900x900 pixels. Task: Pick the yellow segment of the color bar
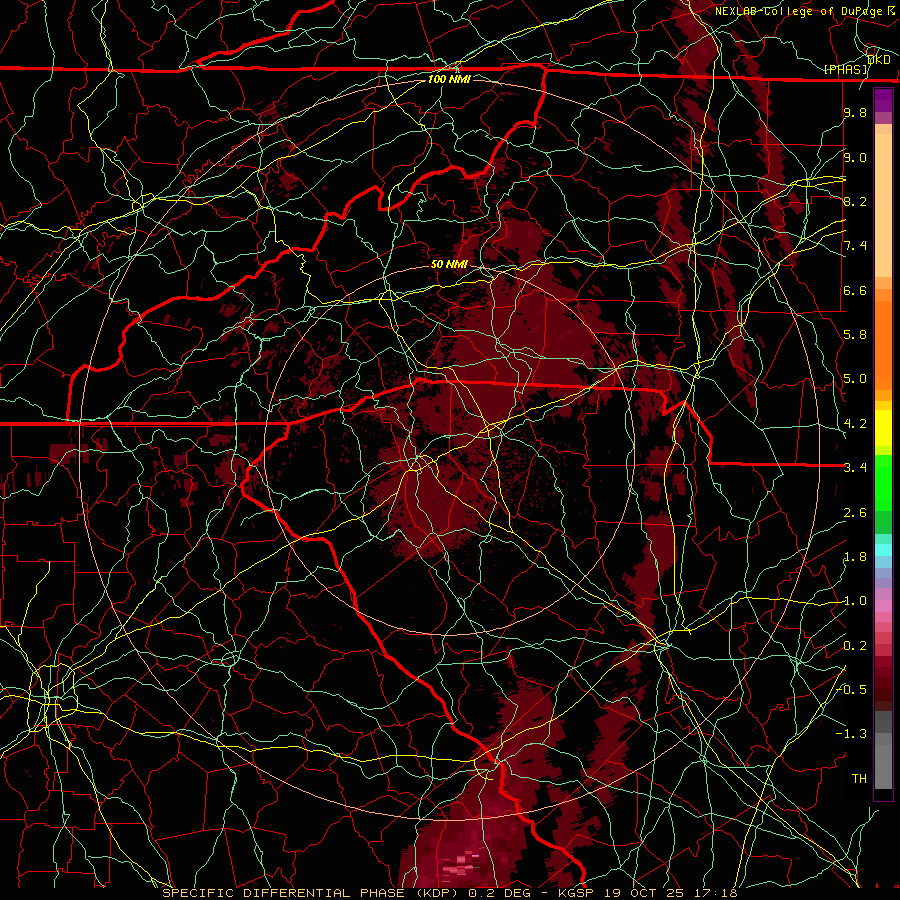(883, 428)
